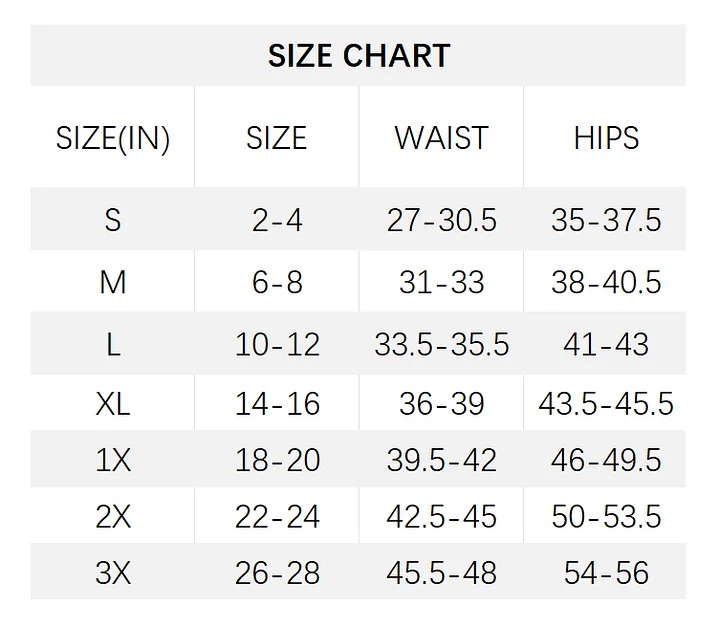Click the 2X row label
Image resolution: width=720 pixels, height=622 pixels.
point(113,516)
